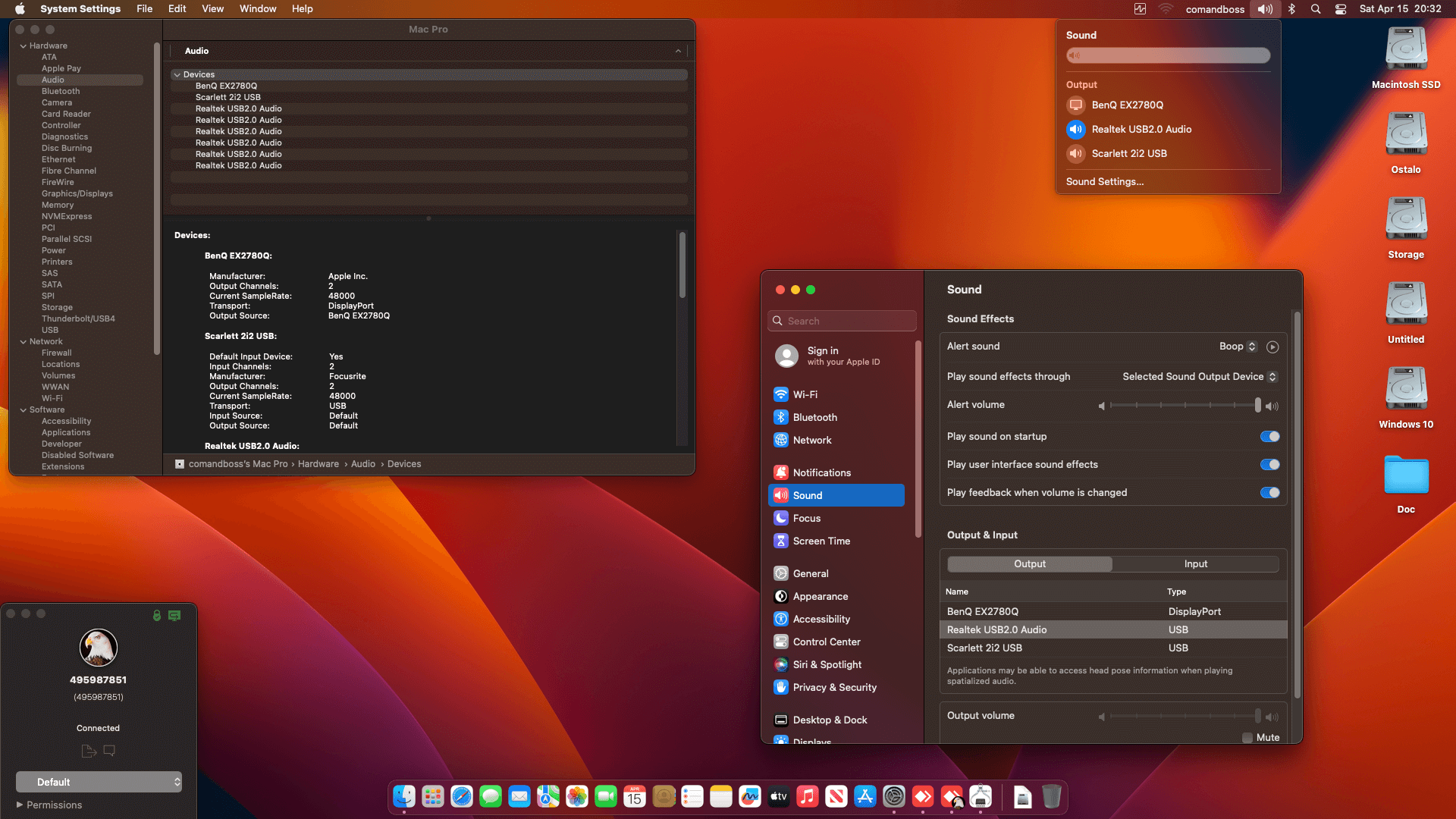
Task: Click Sound Settings... in the sound popup
Action: [x=1104, y=182]
